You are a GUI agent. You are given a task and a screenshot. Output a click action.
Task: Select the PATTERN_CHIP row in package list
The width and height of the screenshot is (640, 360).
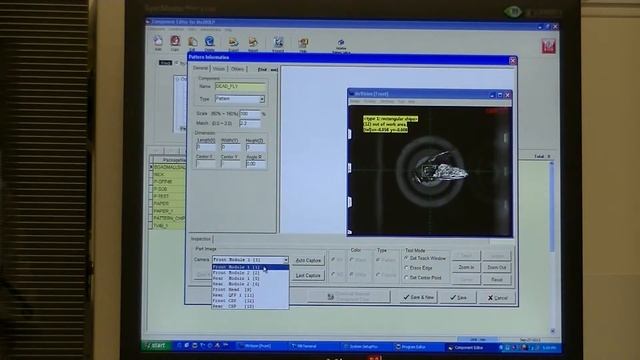[x=169, y=218]
